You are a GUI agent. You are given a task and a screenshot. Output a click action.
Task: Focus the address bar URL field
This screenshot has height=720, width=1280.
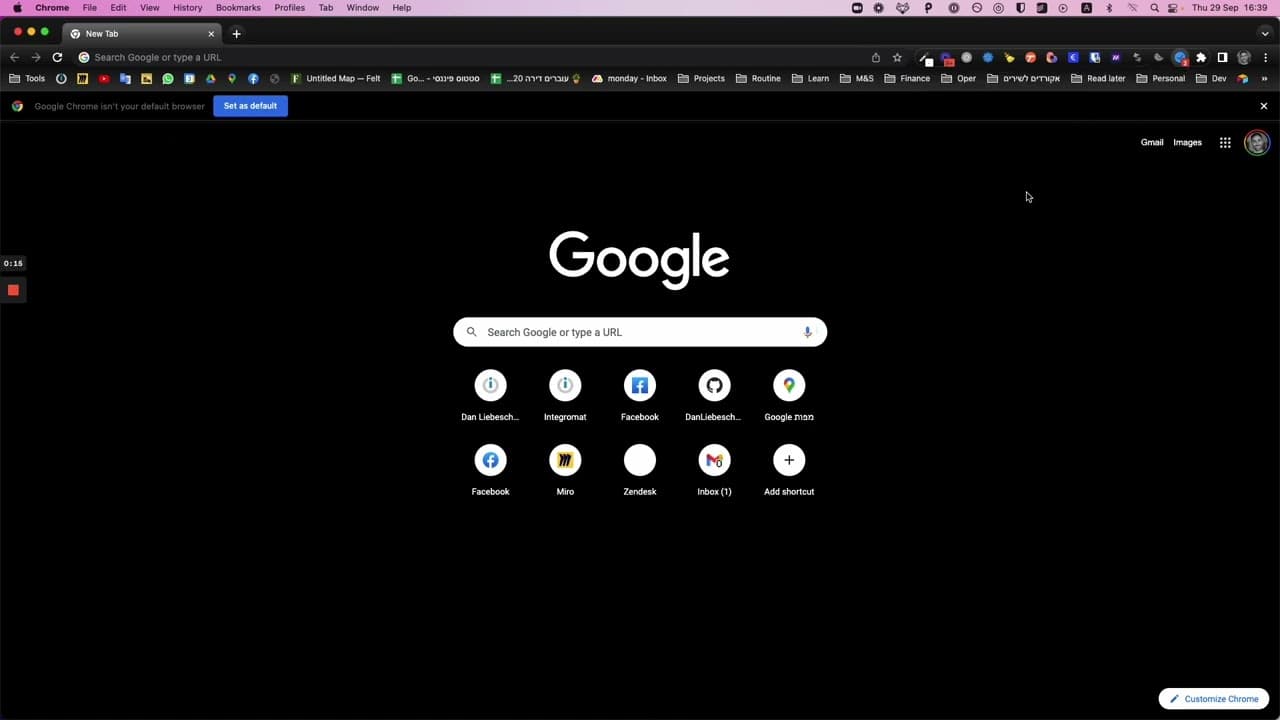(470, 58)
